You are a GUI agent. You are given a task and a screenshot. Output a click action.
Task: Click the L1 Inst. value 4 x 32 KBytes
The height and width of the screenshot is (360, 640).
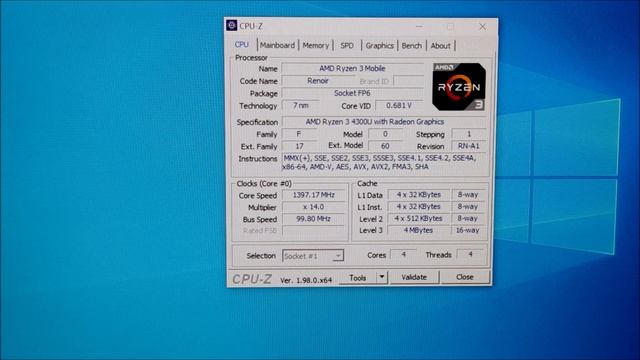[419, 207]
